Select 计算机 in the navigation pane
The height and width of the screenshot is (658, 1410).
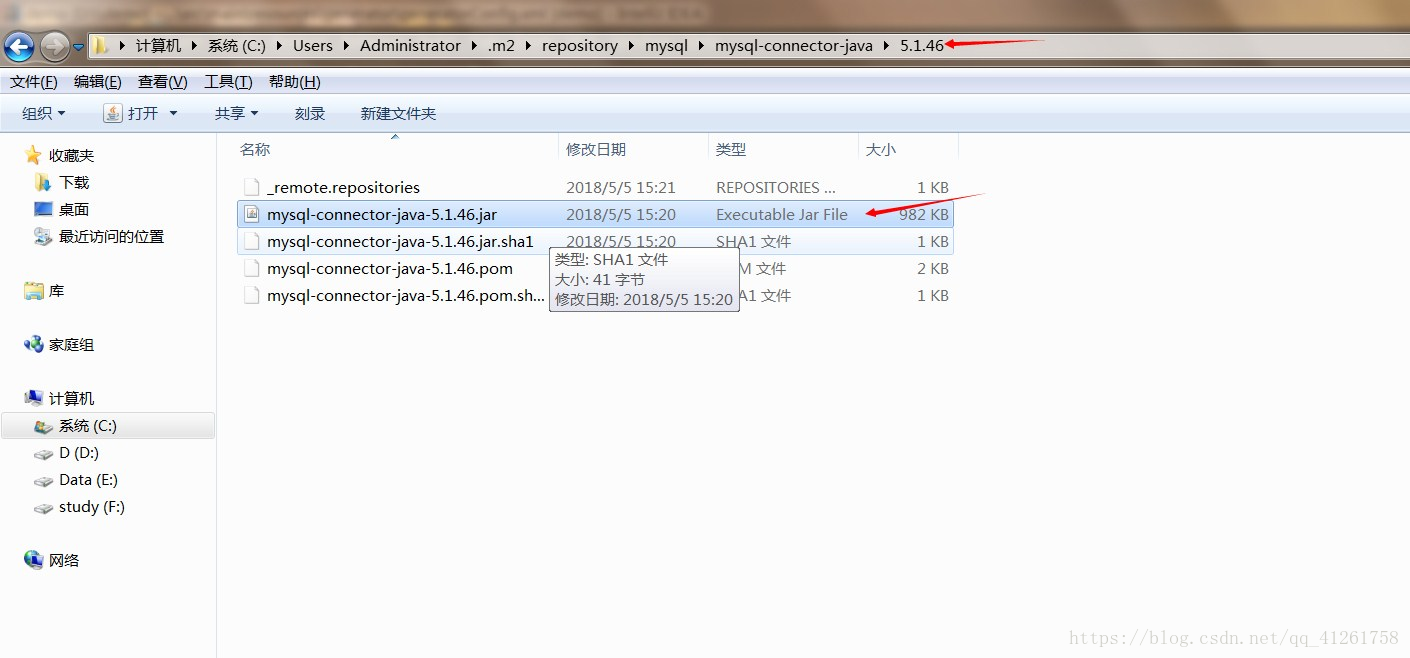(x=71, y=398)
